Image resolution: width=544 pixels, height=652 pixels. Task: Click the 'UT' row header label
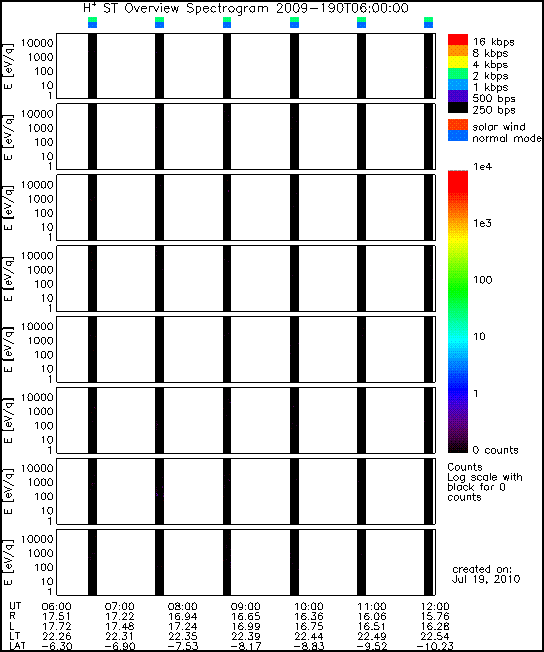click(15, 606)
